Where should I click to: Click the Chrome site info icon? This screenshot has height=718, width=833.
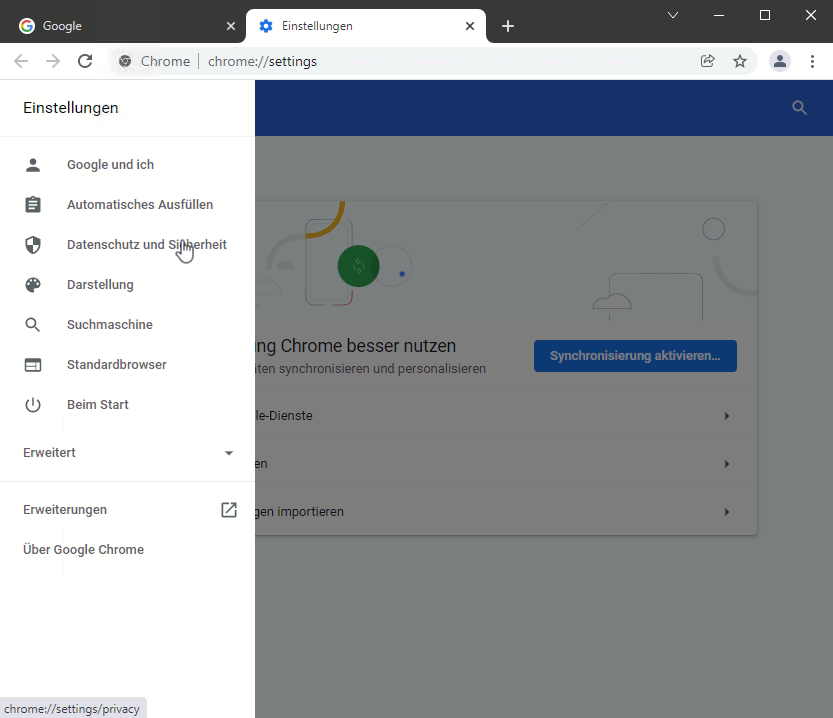(x=125, y=61)
